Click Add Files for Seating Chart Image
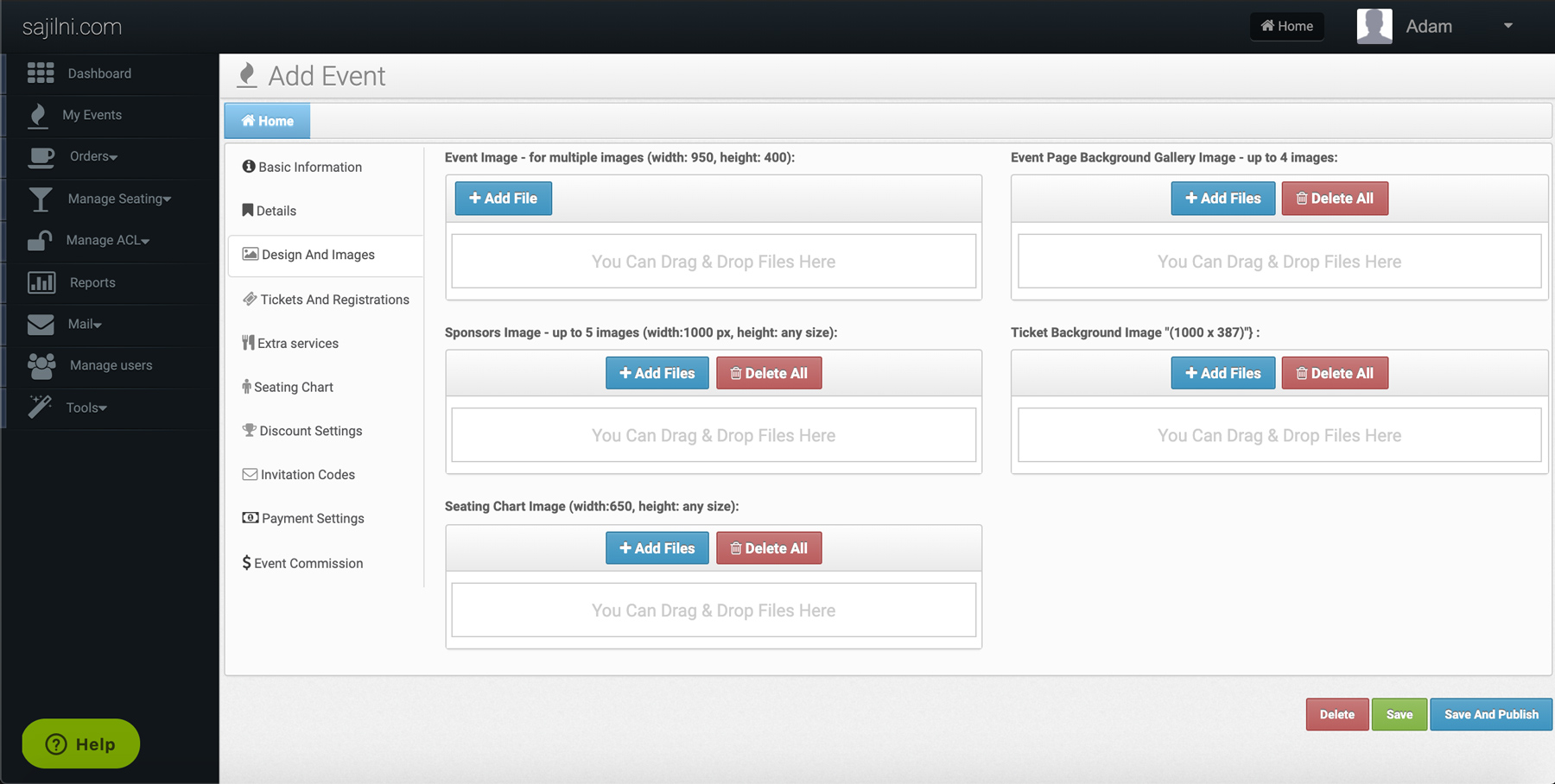 point(657,548)
